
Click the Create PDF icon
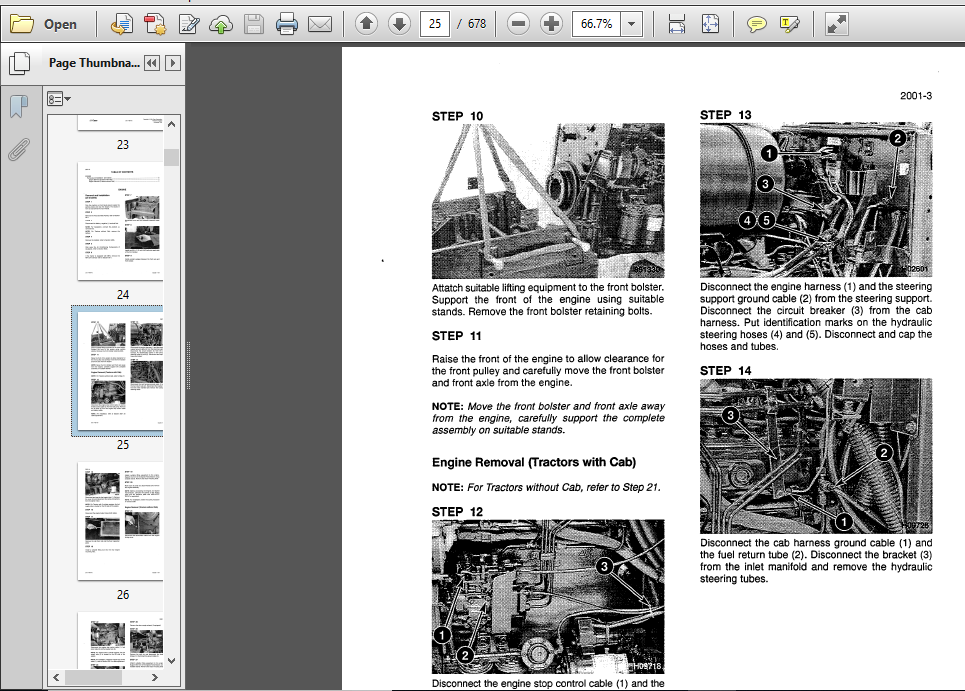pyautogui.click(x=155, y=25)
